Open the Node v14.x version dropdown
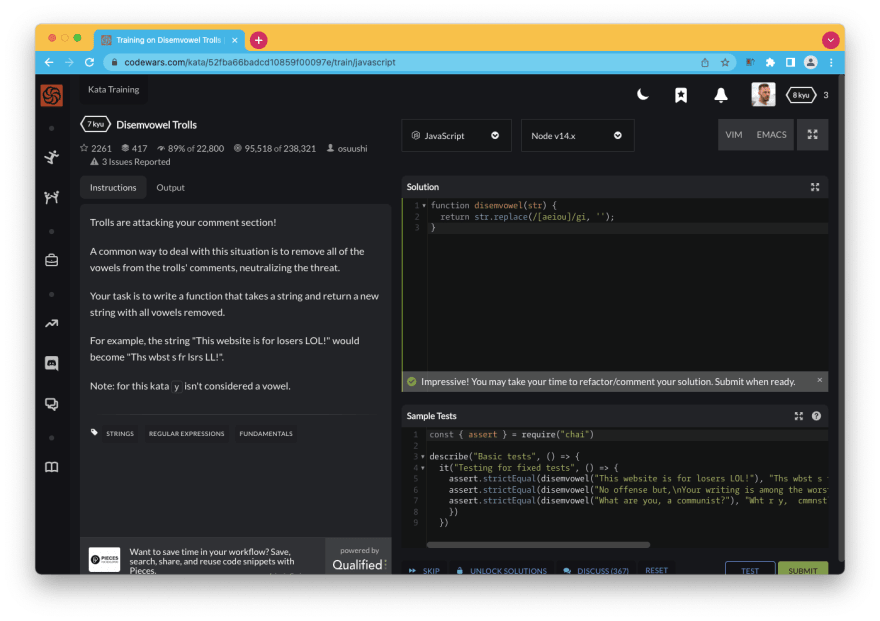880x621 pixels. (578, 135)
